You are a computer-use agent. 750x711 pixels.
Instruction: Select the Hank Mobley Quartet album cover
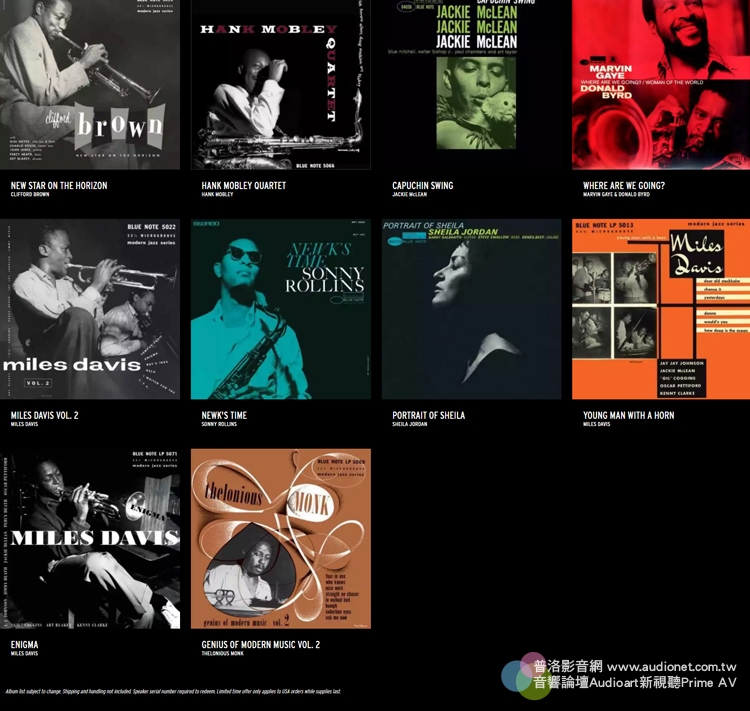click(x=281, y=85)
